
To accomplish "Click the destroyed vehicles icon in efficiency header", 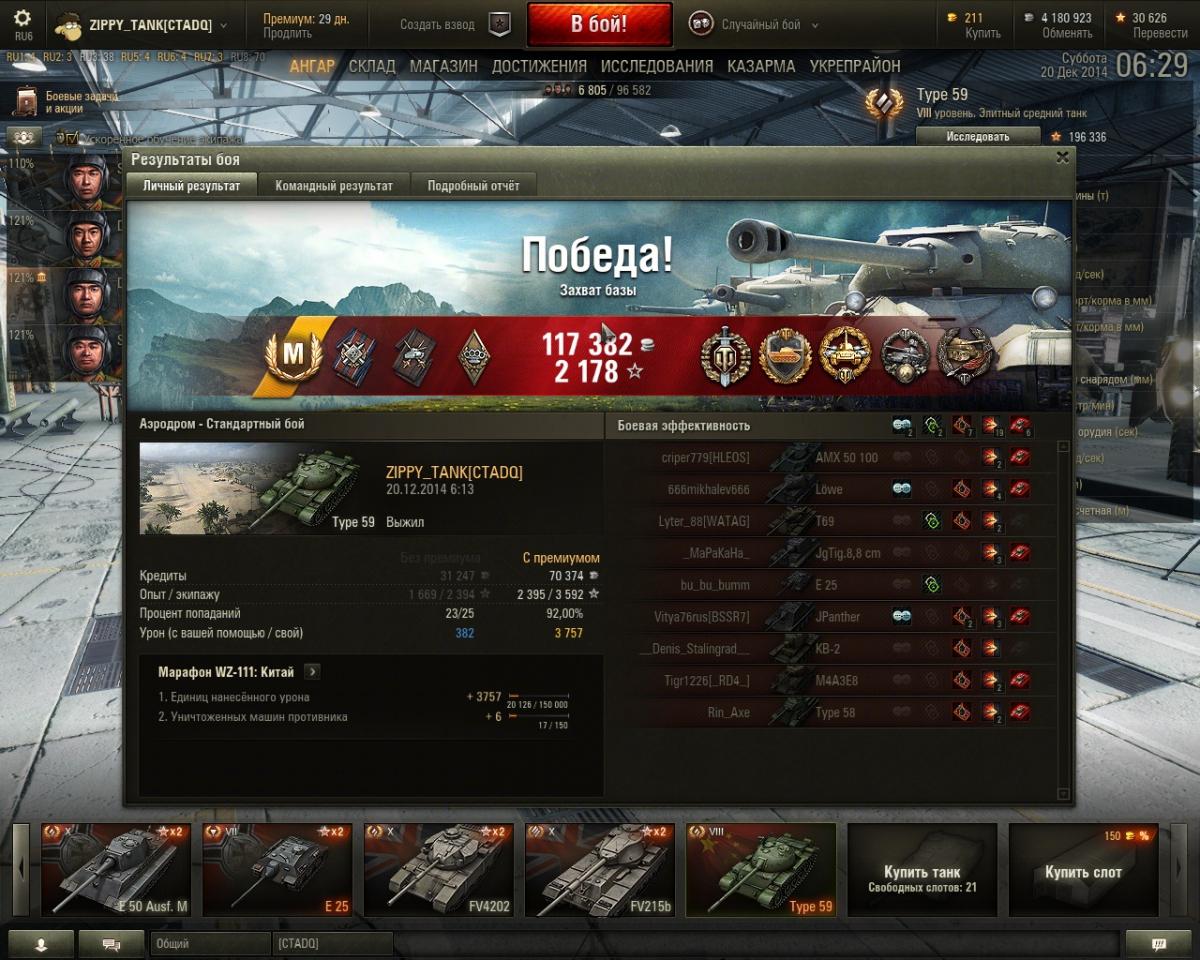I will pos(1020,426).
